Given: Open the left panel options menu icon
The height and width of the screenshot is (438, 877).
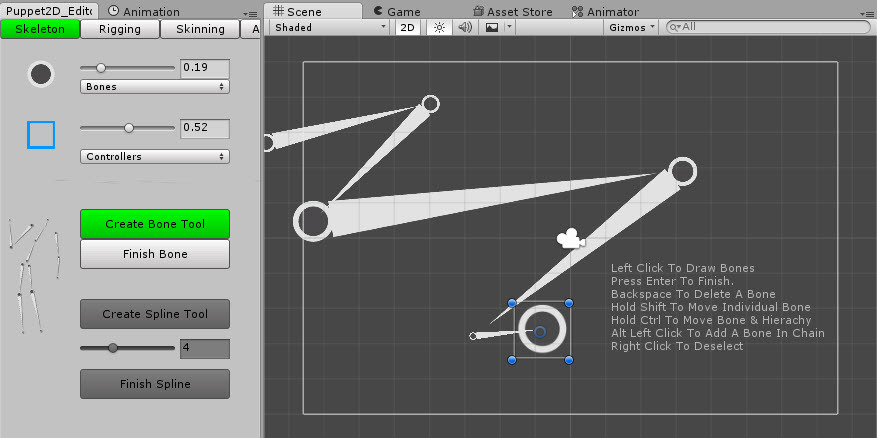Looking at the screenshot, I should (x=250, y=14).
